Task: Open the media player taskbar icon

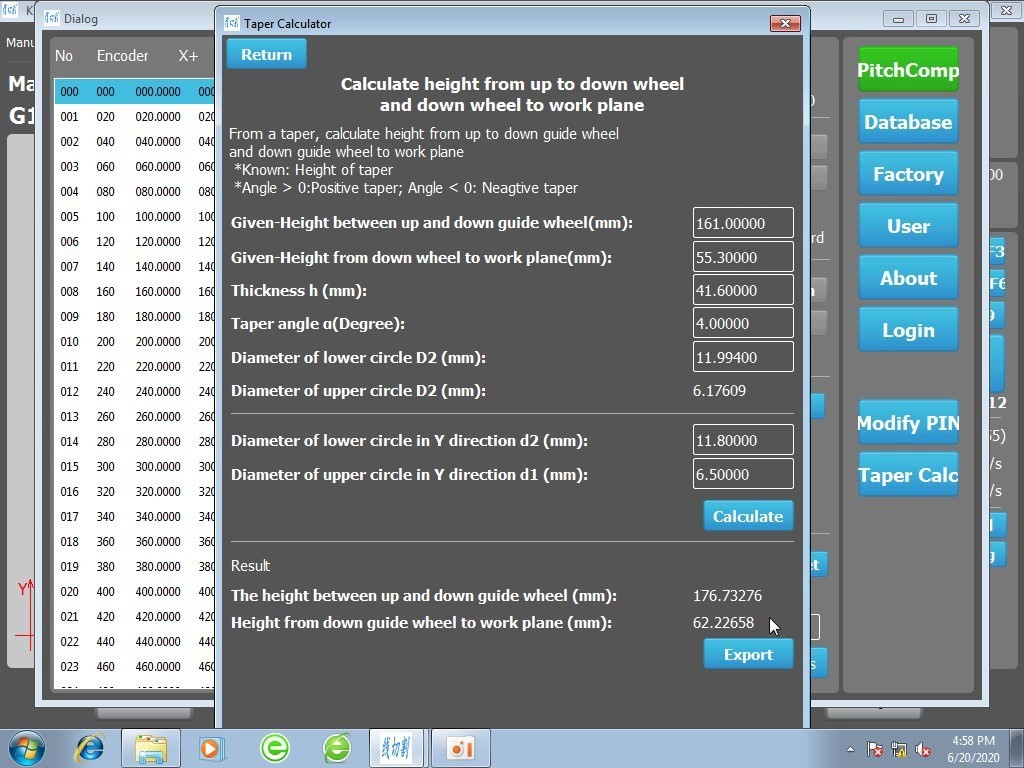Action: pyautogui.click(x=212, y=747)
